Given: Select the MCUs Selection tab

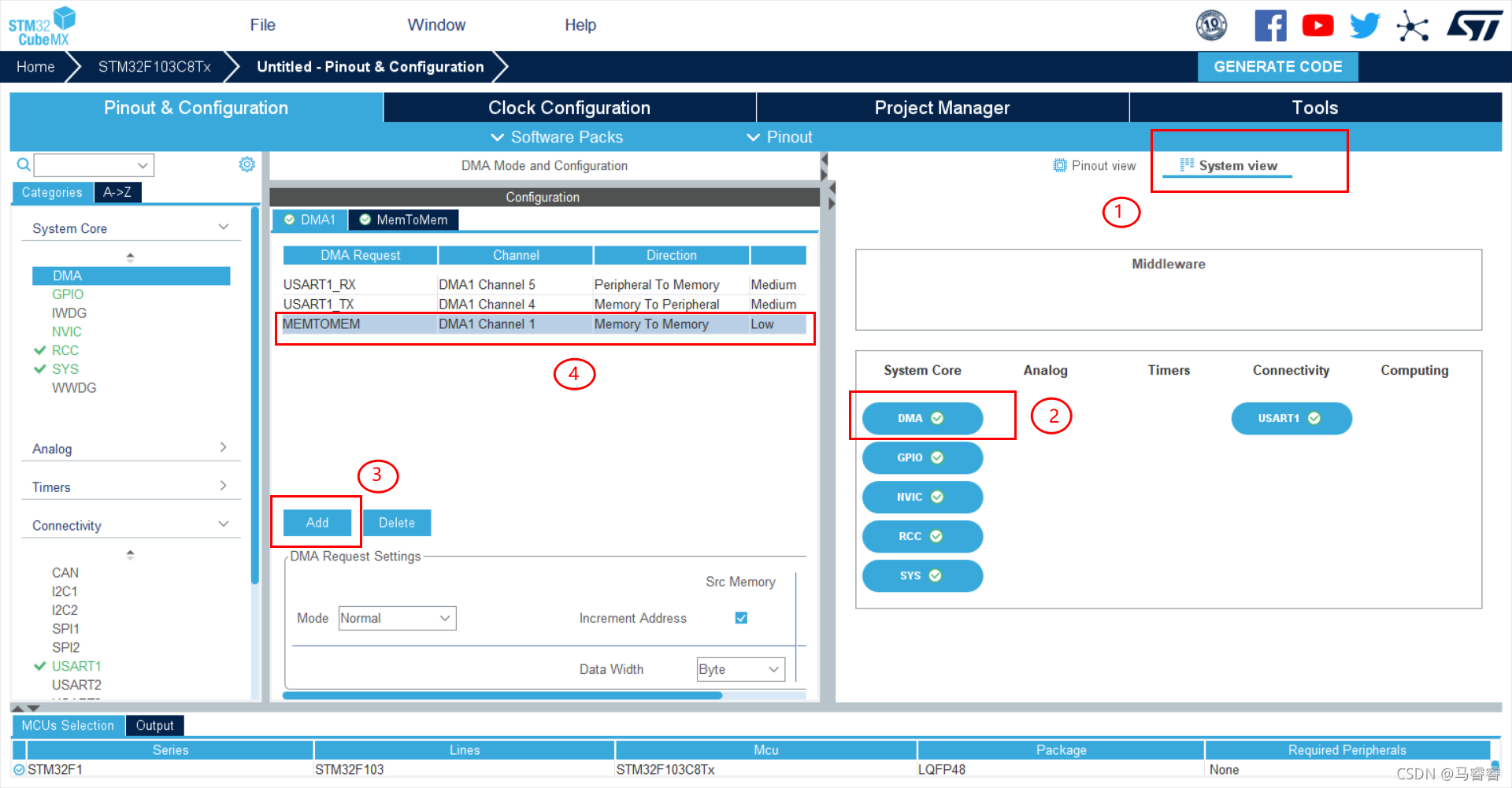Looking at the screenshot, I should (x=68, y=725).
